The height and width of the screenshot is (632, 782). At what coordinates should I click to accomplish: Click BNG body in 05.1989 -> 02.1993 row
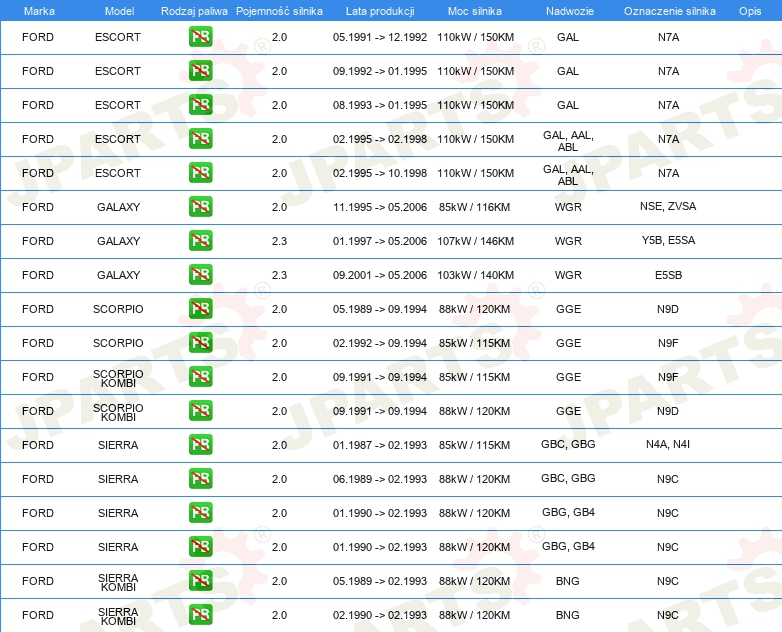click(568, 581)
